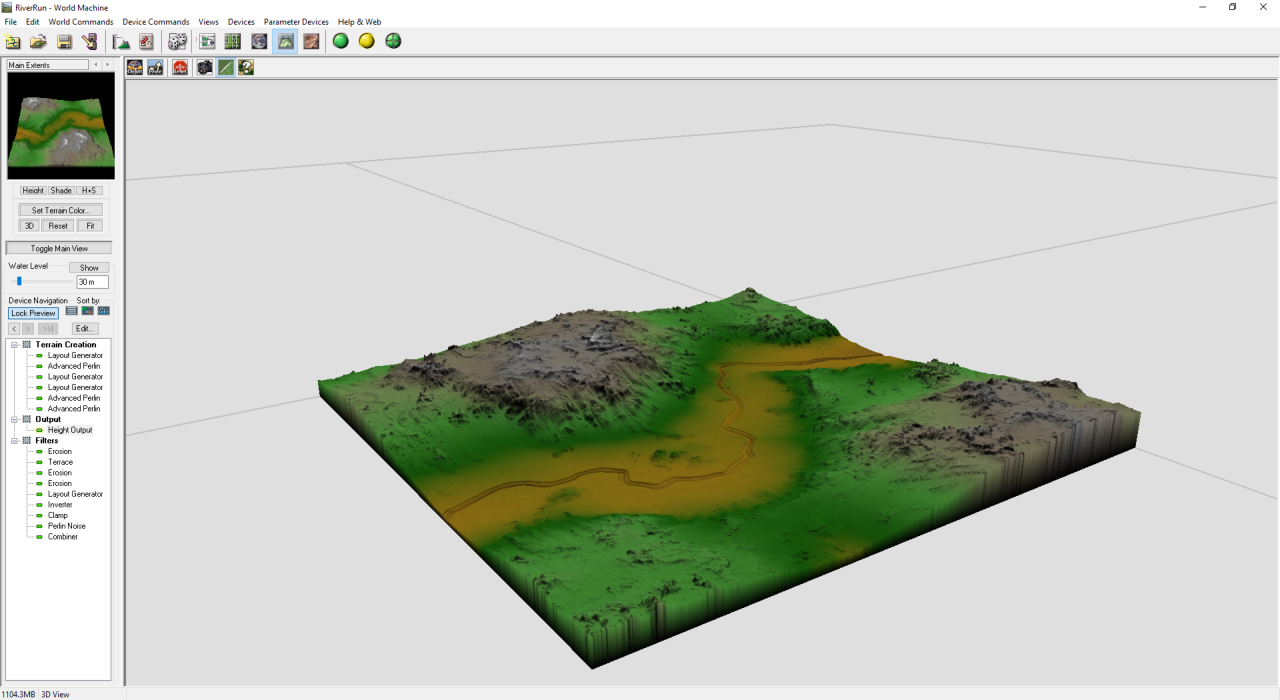
Task: Open the Main Extents dropdown
Action: tap(48, 65)
